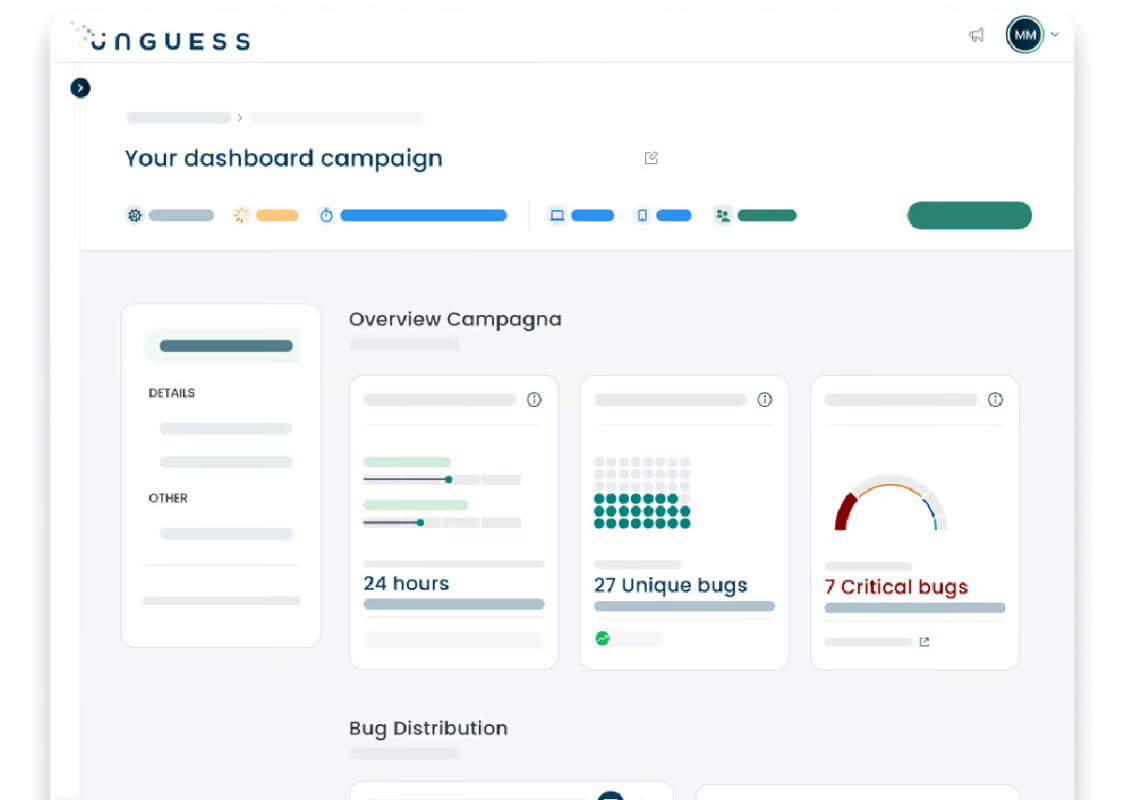The image size is (1125, 800).
Task: Select the second item under DETAILS
Action: (x=226, y=462)
